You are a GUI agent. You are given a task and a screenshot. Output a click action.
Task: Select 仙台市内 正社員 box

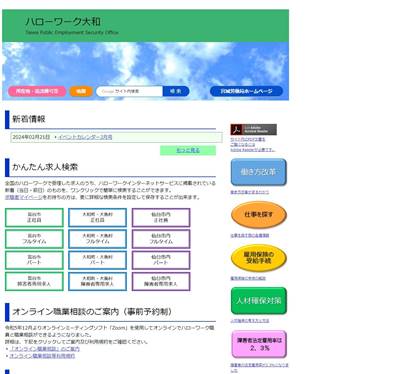click(x=161, y=218)
